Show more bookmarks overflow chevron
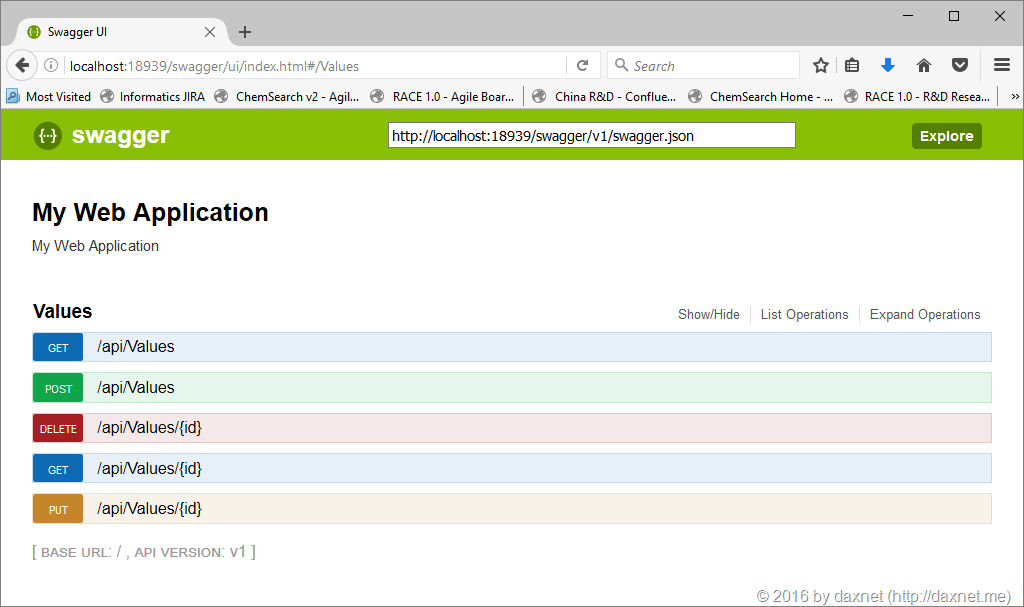The height and width of the screenshot is (607, 1024). pyautogui.click(x=1015, y=97)
